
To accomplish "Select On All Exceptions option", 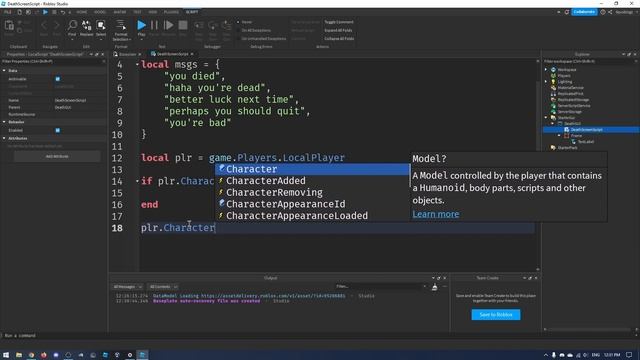I will (255, 31).
